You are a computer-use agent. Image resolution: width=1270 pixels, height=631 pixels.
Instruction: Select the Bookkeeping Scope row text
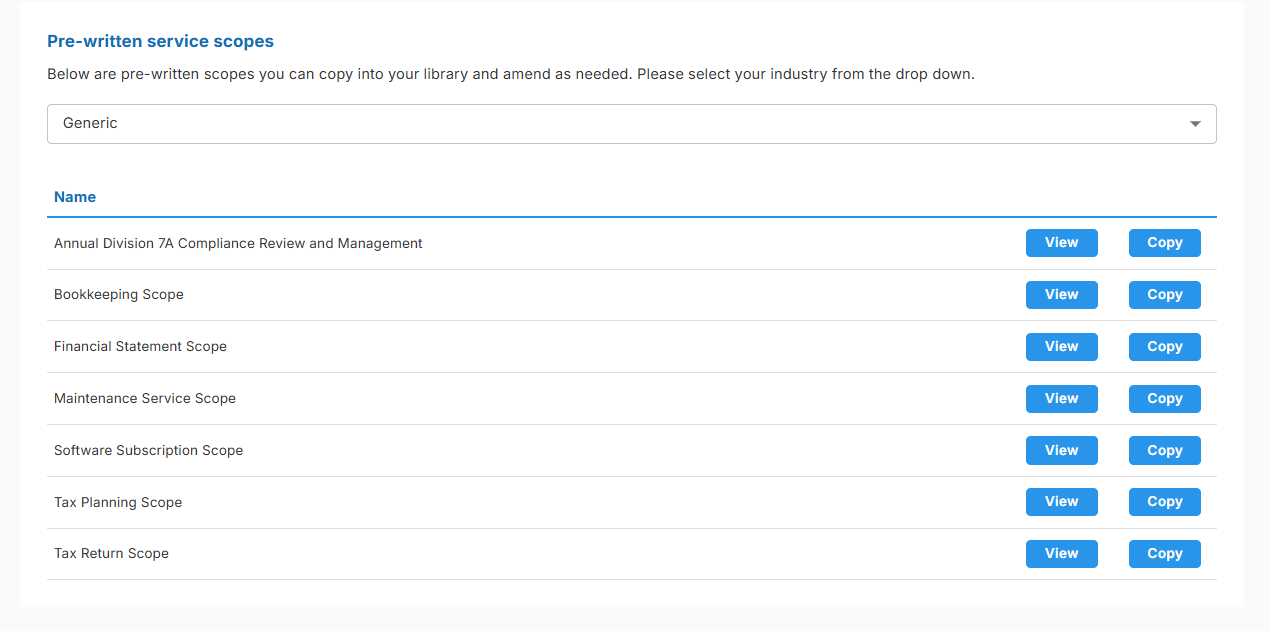coord(119,295)
